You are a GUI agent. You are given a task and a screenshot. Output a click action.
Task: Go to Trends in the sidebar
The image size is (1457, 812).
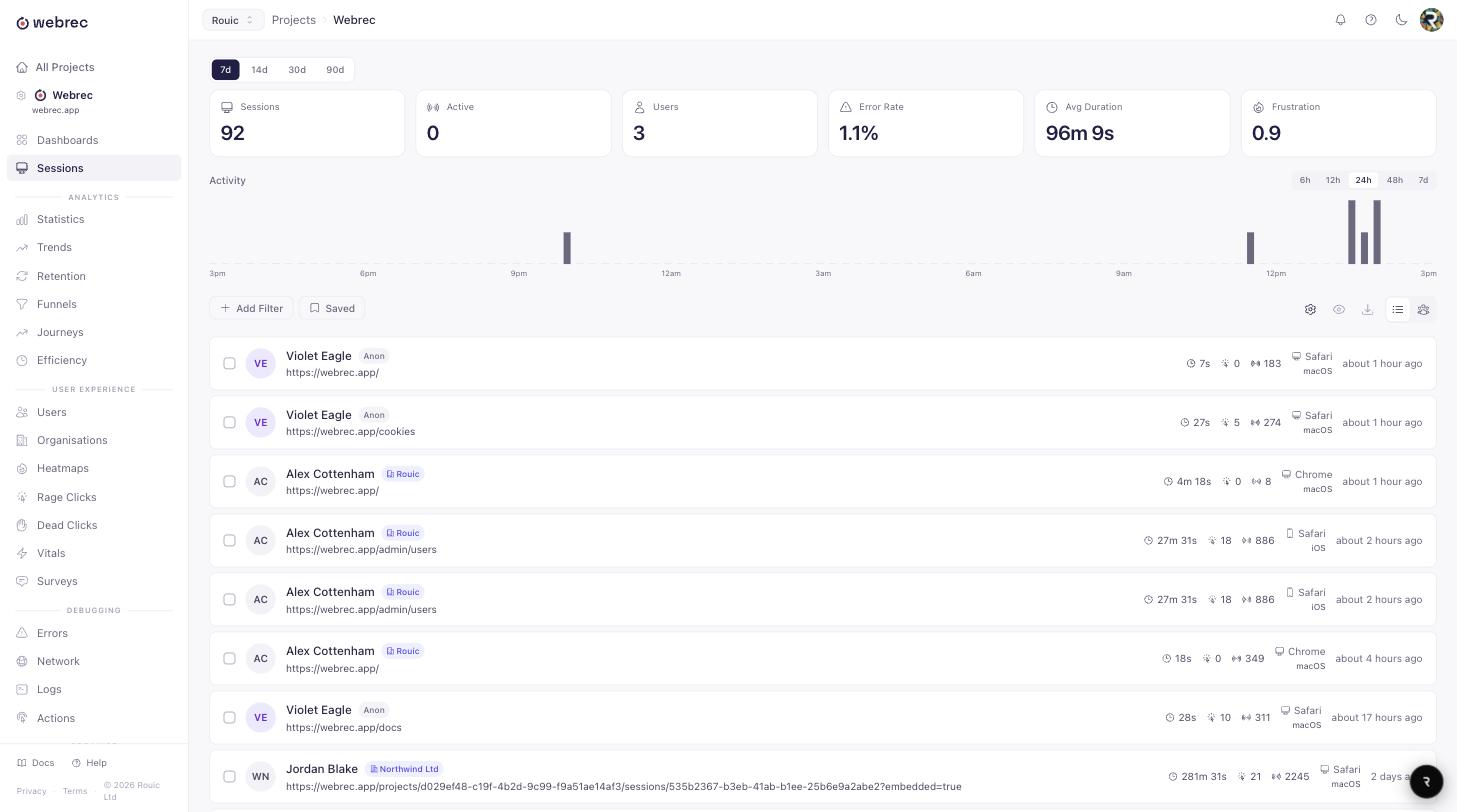94,247
